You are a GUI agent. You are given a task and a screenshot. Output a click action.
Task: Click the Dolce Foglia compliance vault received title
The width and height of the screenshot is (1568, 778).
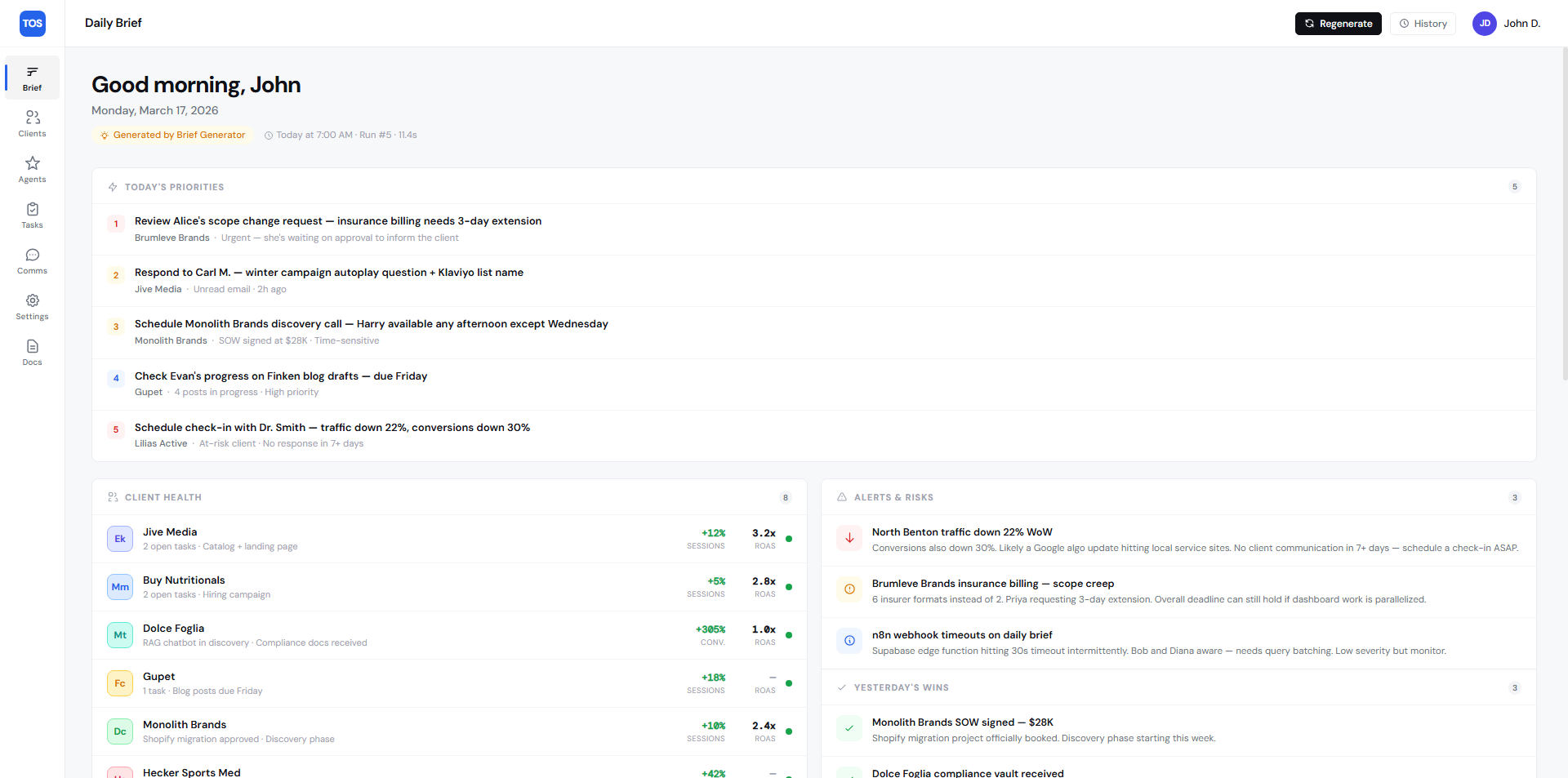tap(968, 773)
